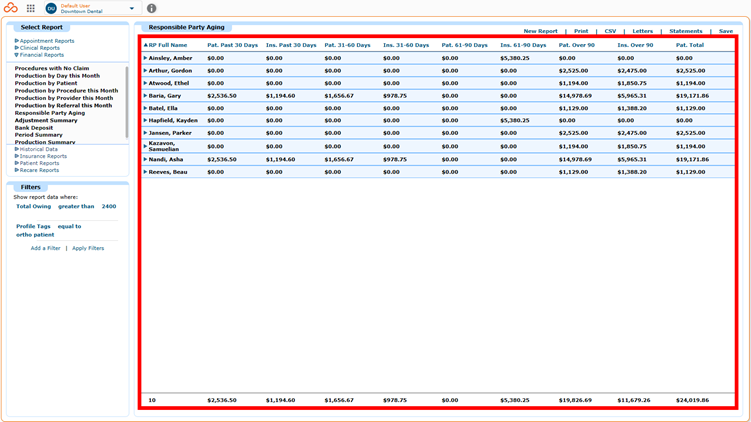Image resolution: width=751 pixels, height=422 pixels.
Task: Click the cloud logo icon
Action: (x=11, y=8)
